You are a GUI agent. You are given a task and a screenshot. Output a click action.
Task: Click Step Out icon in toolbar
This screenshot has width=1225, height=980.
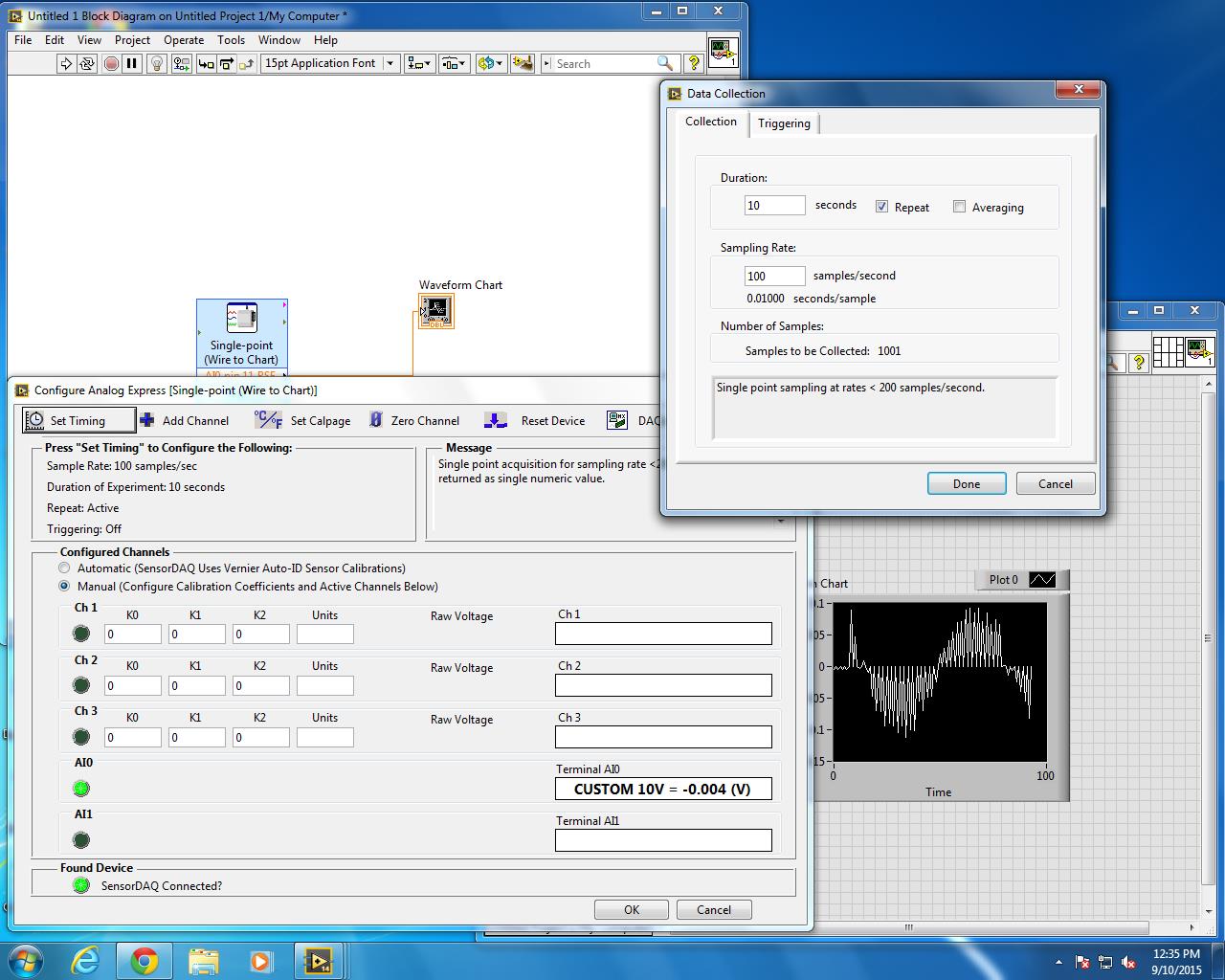(x=247, y=64)
